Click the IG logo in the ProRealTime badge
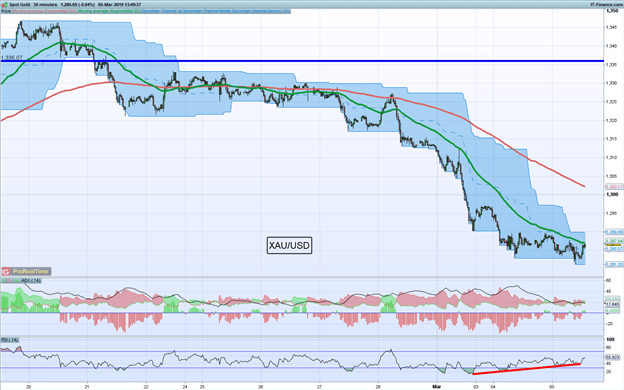 [x=6, y=271]
